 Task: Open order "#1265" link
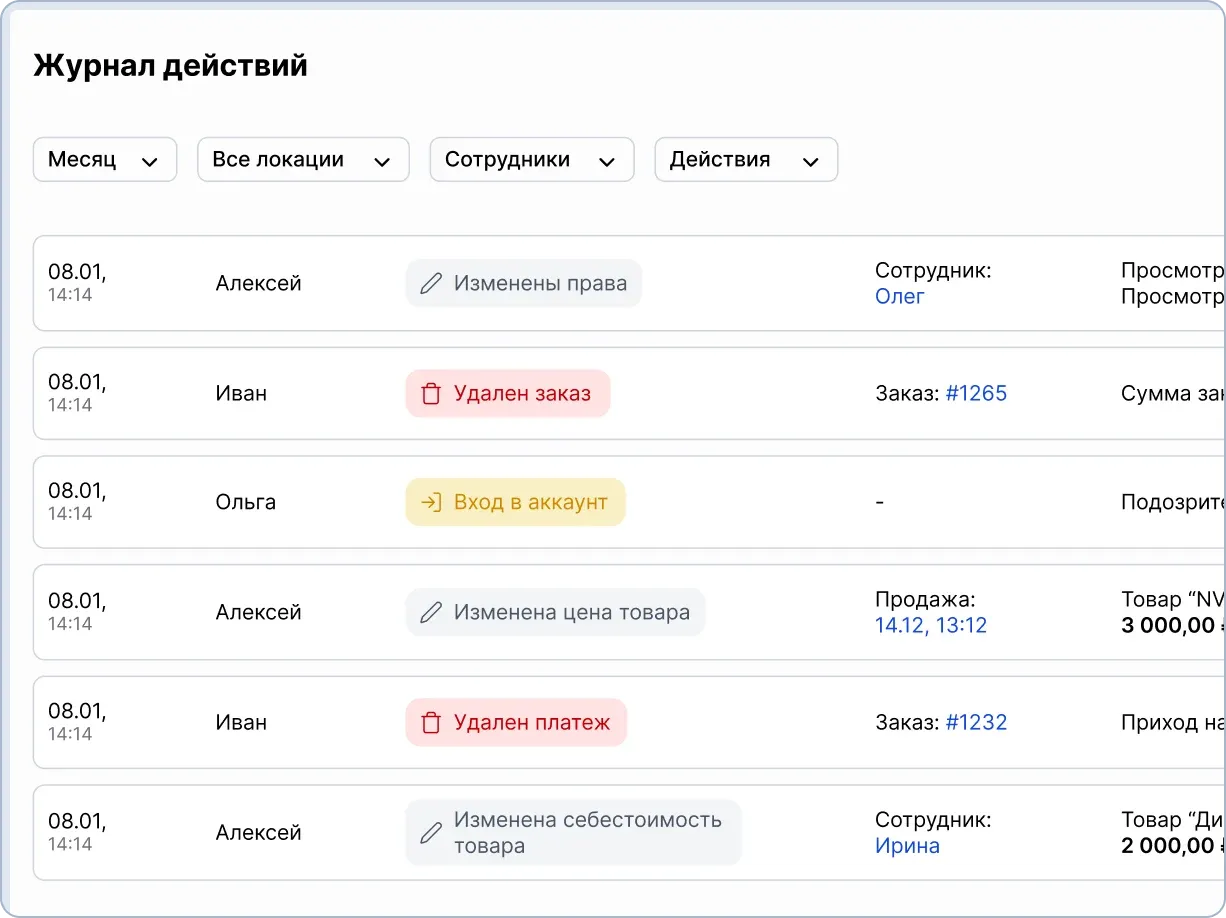(x=977, y=393)
